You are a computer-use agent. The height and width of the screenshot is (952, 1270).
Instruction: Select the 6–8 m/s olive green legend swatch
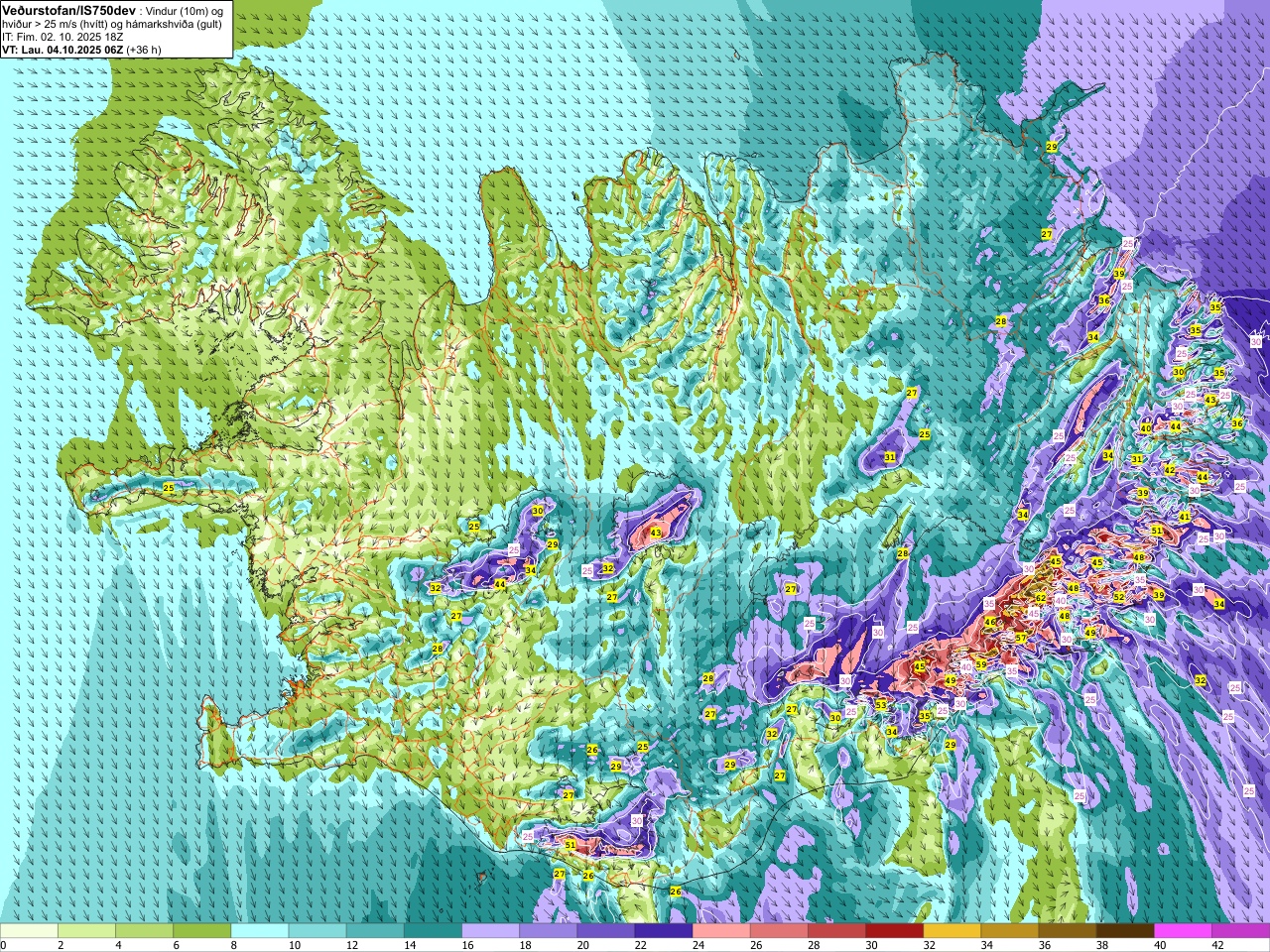(202, 930)
